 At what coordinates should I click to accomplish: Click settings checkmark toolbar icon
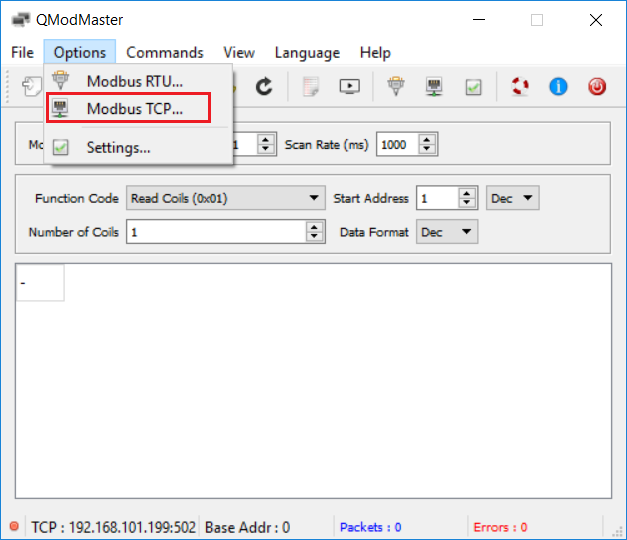pos(473,87)
